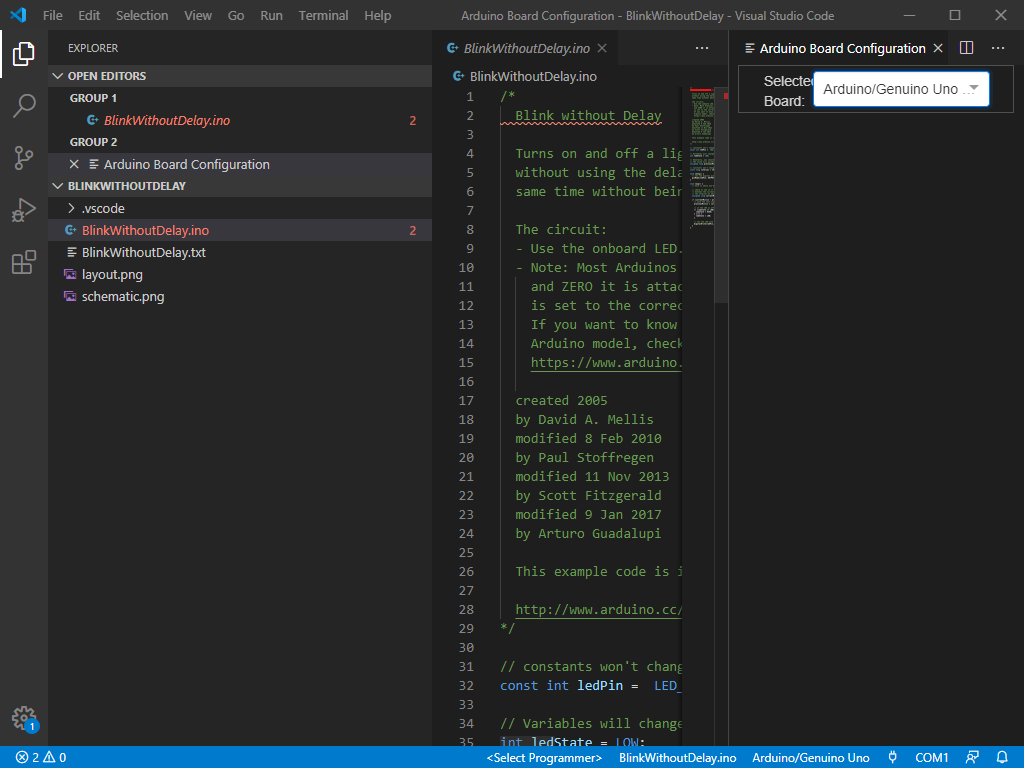Close the BlinkWithoutDelay.ino editor tab
Viewport: 1024px width, 768px height.
click(x=602, y=48)
